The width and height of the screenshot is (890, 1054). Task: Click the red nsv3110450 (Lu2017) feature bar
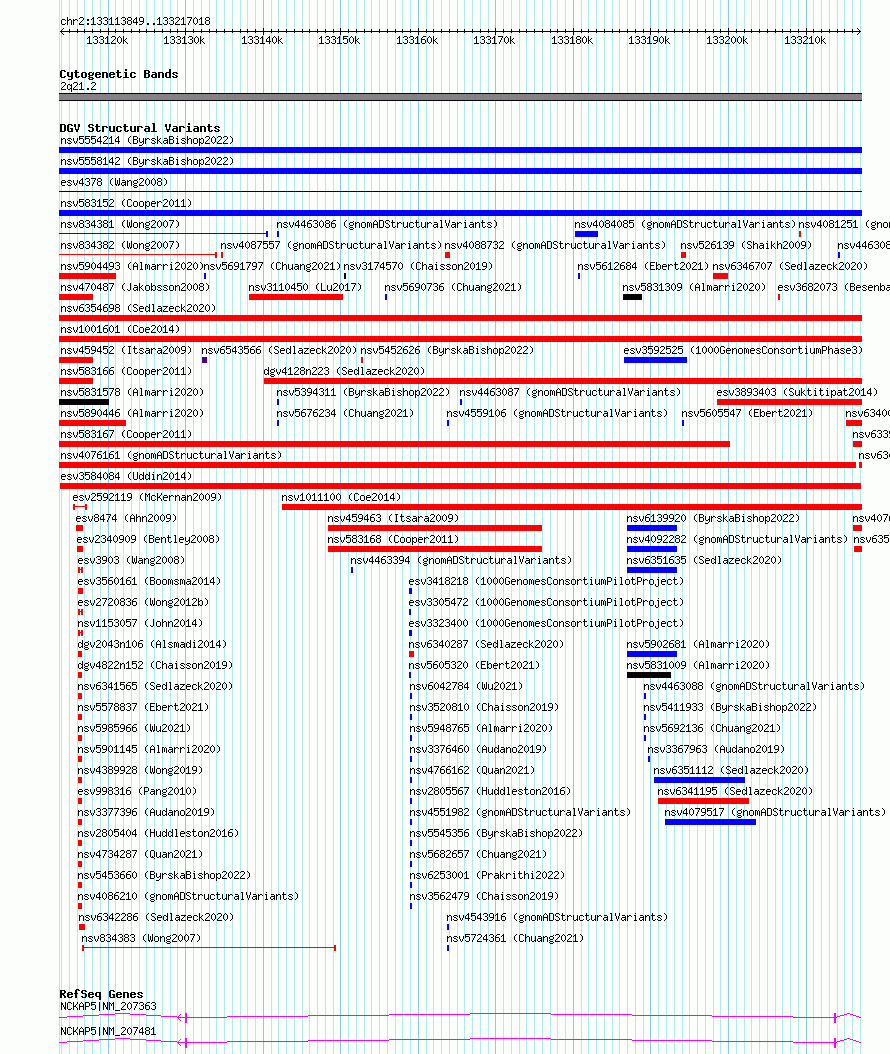click(x=296, y=297)
